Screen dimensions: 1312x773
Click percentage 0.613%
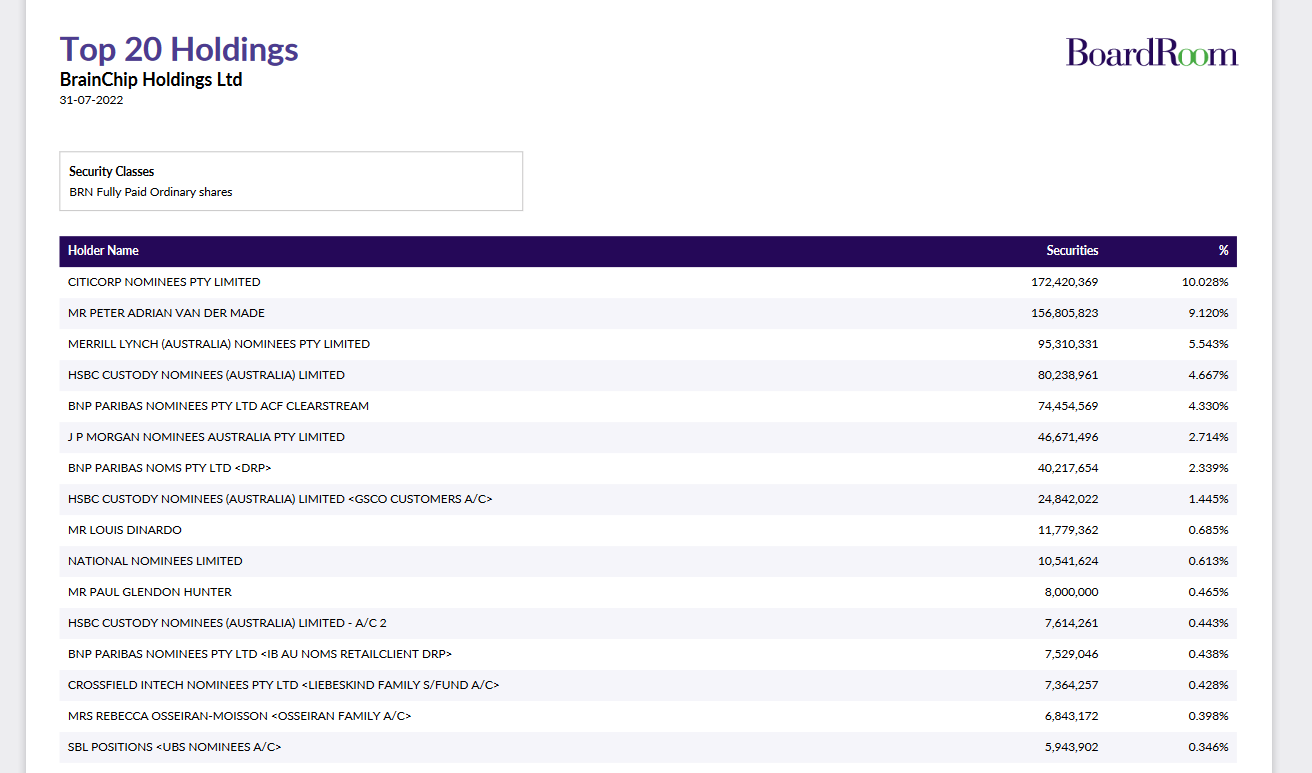coord(1208,561)
